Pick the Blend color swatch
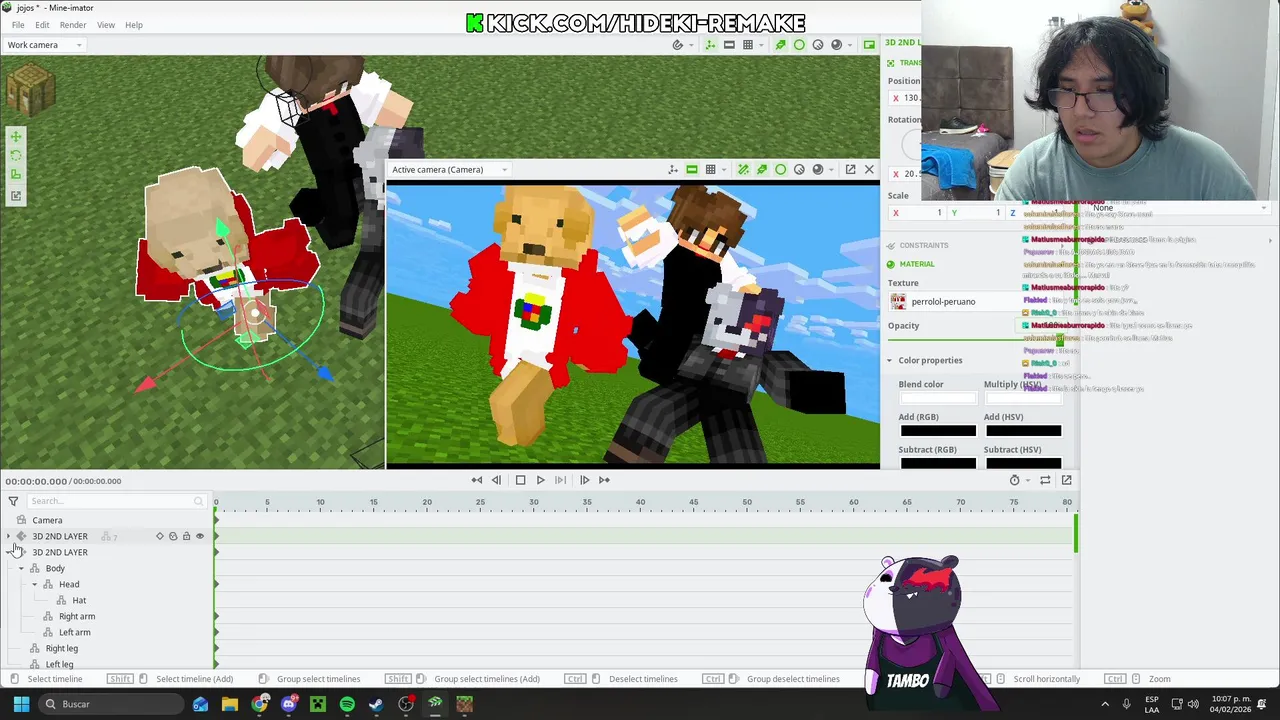The height and width of the screenshot is (720, 1280). (938, 398)
